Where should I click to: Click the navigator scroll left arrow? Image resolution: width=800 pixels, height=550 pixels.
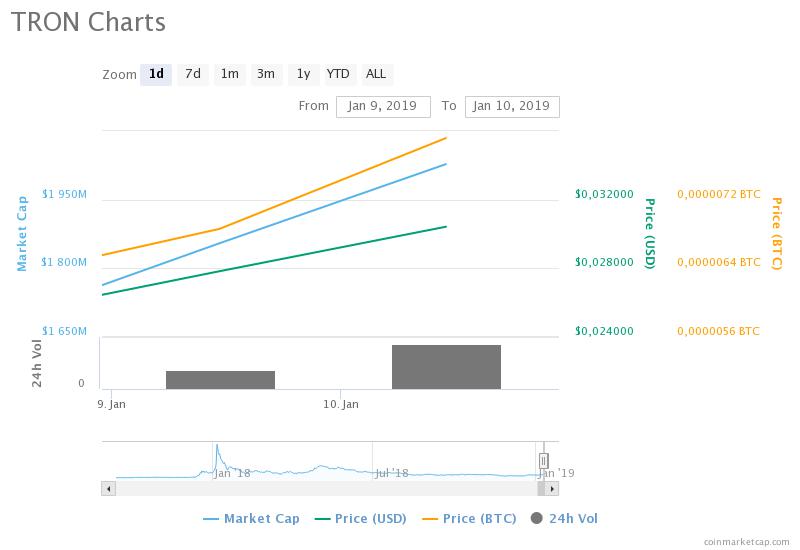point(108,489)
